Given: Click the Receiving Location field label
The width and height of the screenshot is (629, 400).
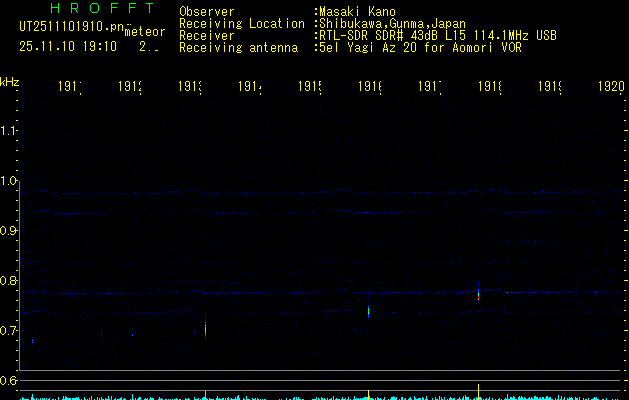Looking at the screenshot, I should (x=241, y=24).
